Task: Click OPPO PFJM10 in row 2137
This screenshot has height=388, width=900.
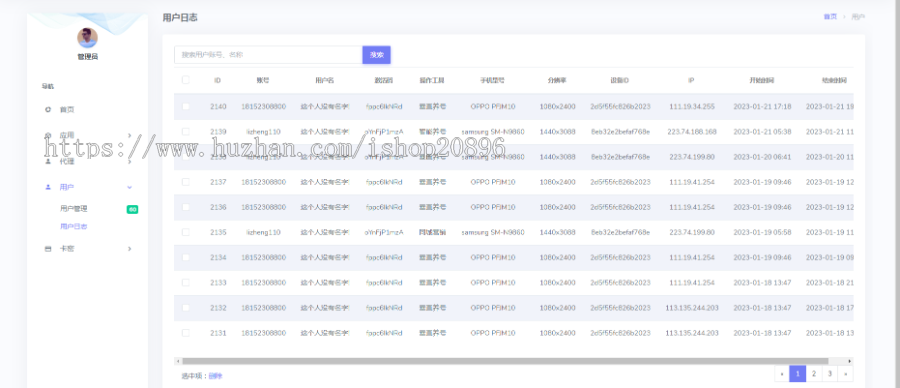Action: pyautogui.click(x=492, y=182)
